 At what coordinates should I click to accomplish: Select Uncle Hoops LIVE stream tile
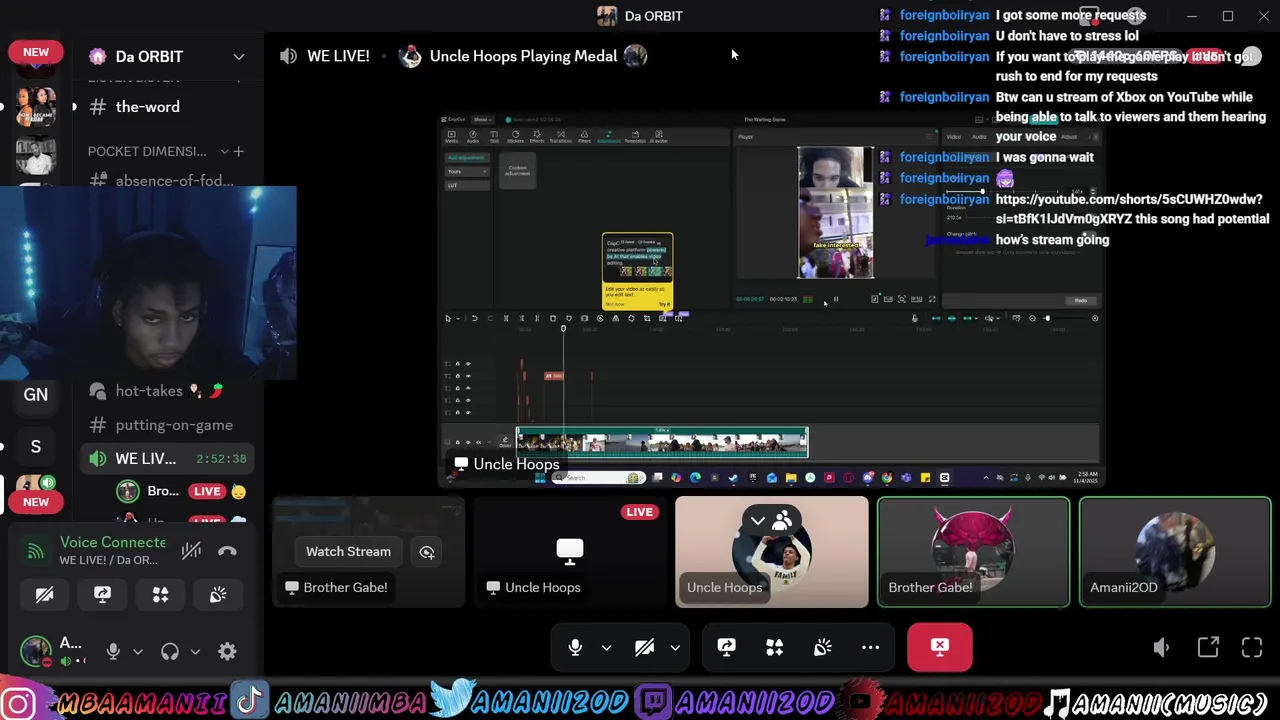point(570,552)
